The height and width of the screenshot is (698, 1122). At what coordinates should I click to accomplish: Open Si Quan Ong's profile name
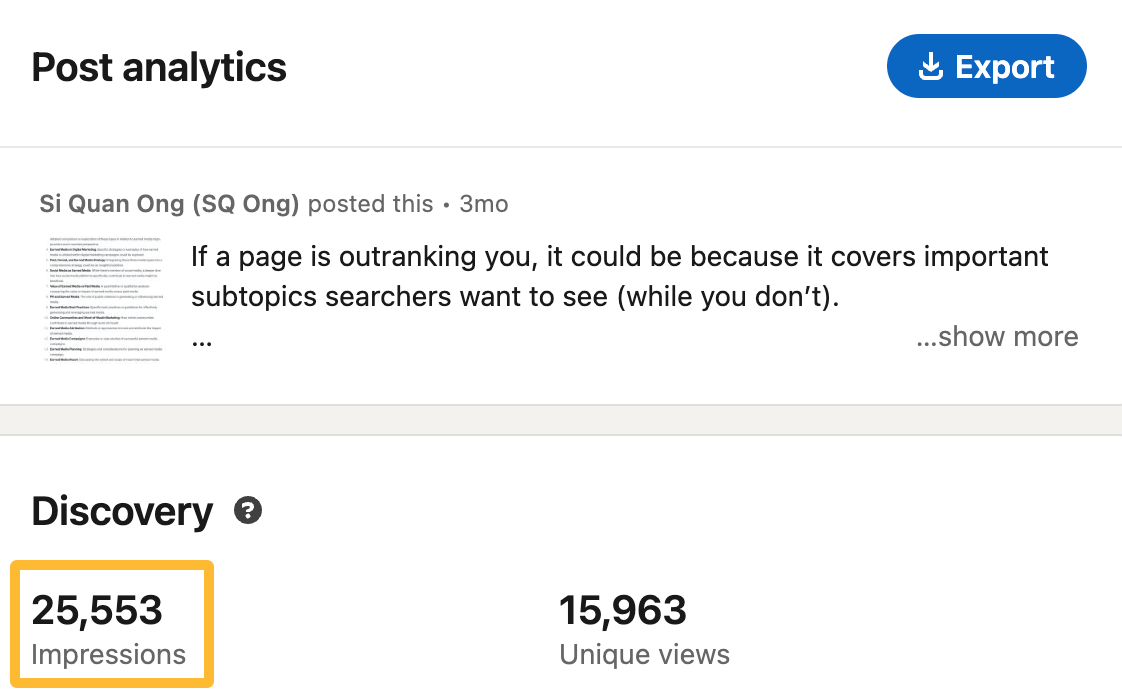point(168,203)
